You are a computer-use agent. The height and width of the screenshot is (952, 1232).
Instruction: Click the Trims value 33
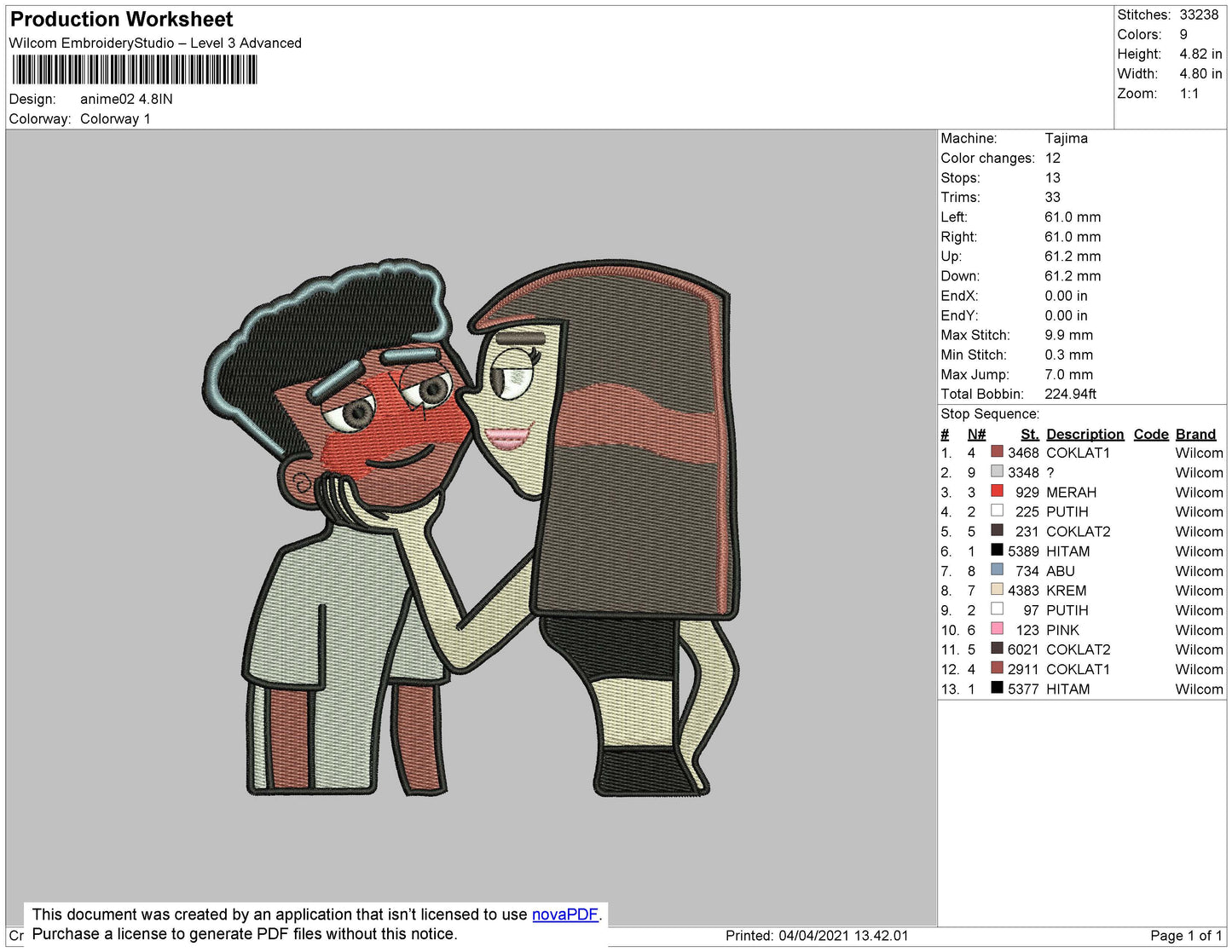point(1052,197)
